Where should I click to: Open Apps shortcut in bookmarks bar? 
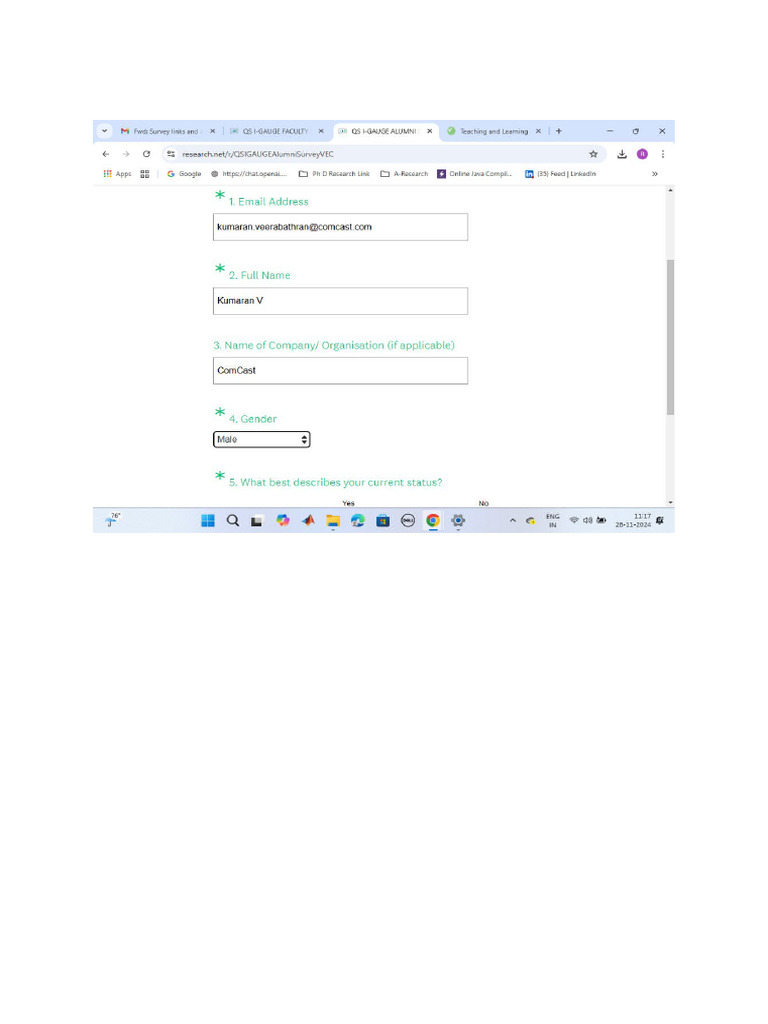(118, 174)
